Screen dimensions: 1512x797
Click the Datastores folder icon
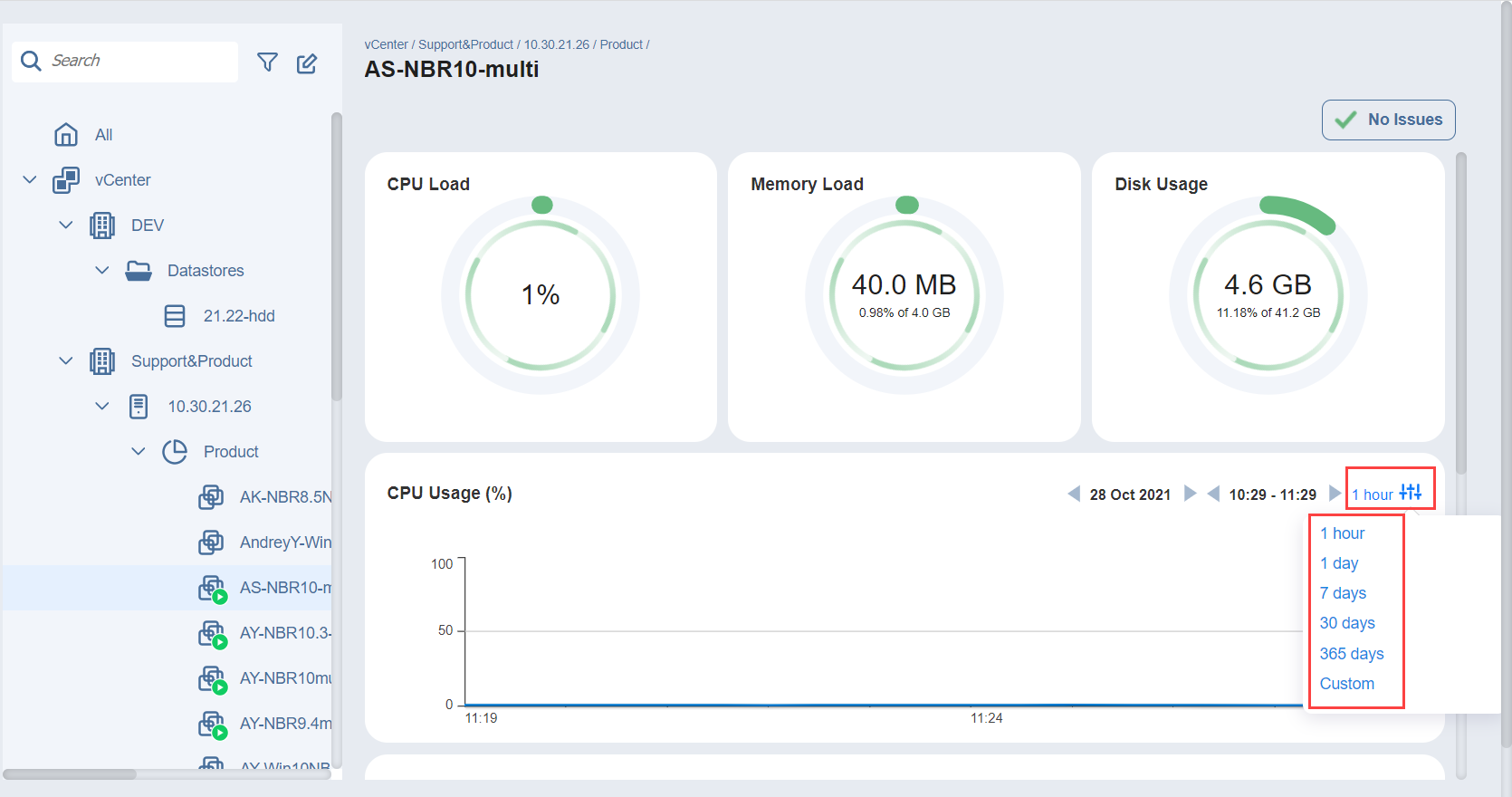(x=139, y=271)
